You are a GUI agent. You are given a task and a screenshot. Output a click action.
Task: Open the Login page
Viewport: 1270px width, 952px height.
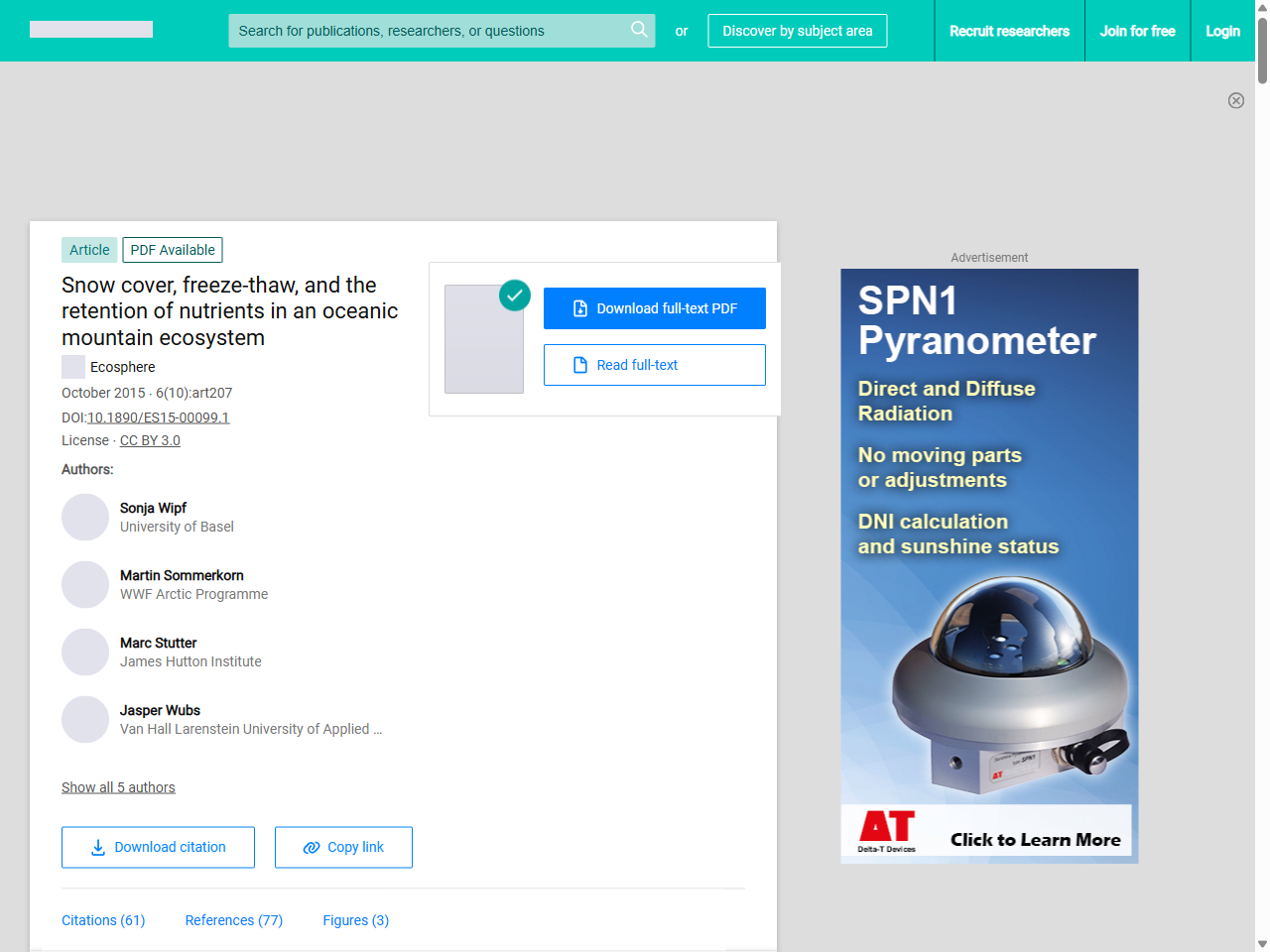(1222, 31)
